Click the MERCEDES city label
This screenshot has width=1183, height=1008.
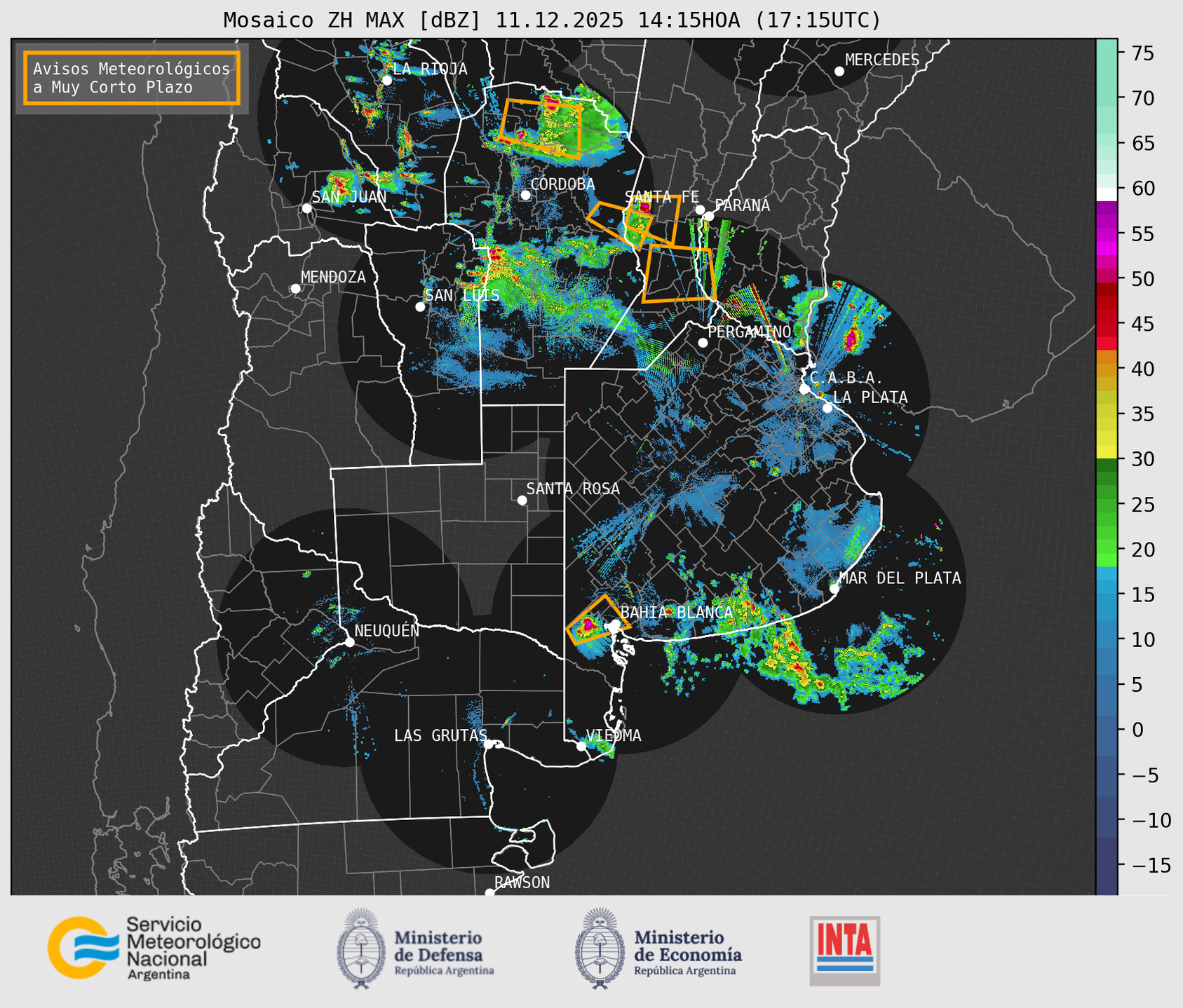click(882, 60)
